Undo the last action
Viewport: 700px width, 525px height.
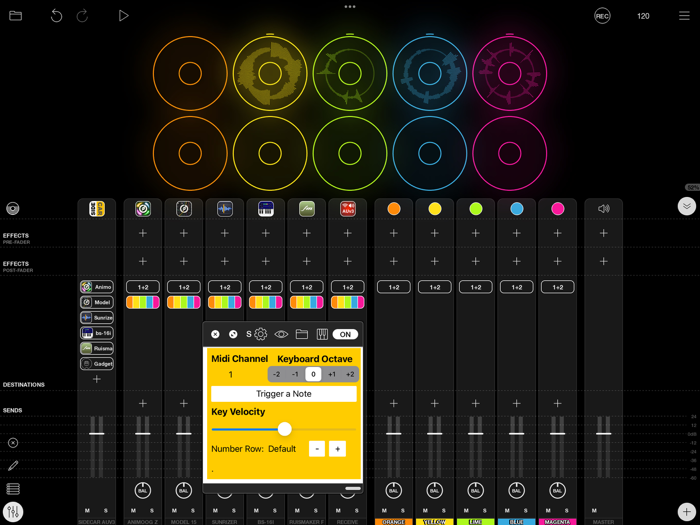pyautogui.click(x=56, y=16)
